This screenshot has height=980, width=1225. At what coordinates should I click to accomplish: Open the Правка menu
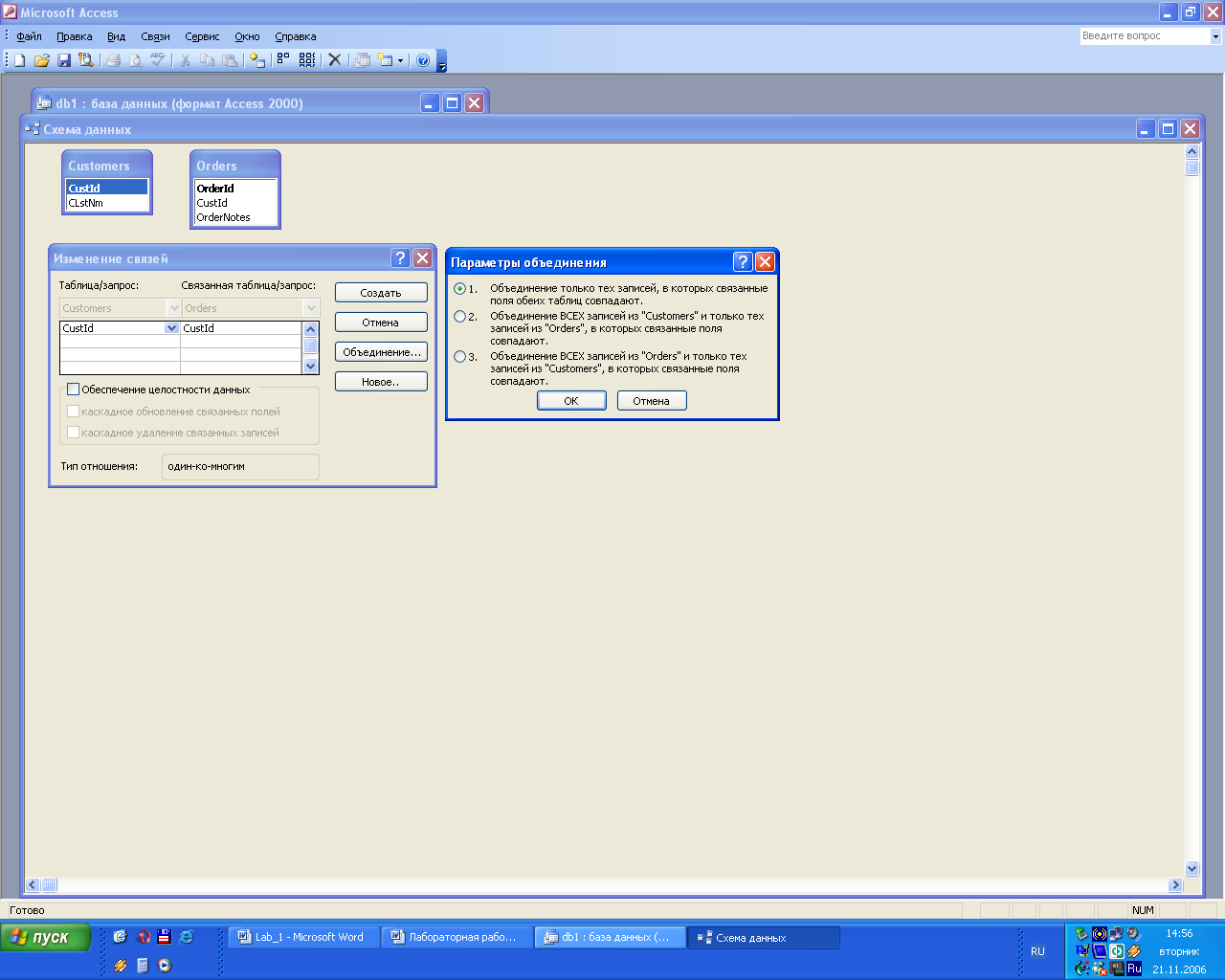(75, 36)
